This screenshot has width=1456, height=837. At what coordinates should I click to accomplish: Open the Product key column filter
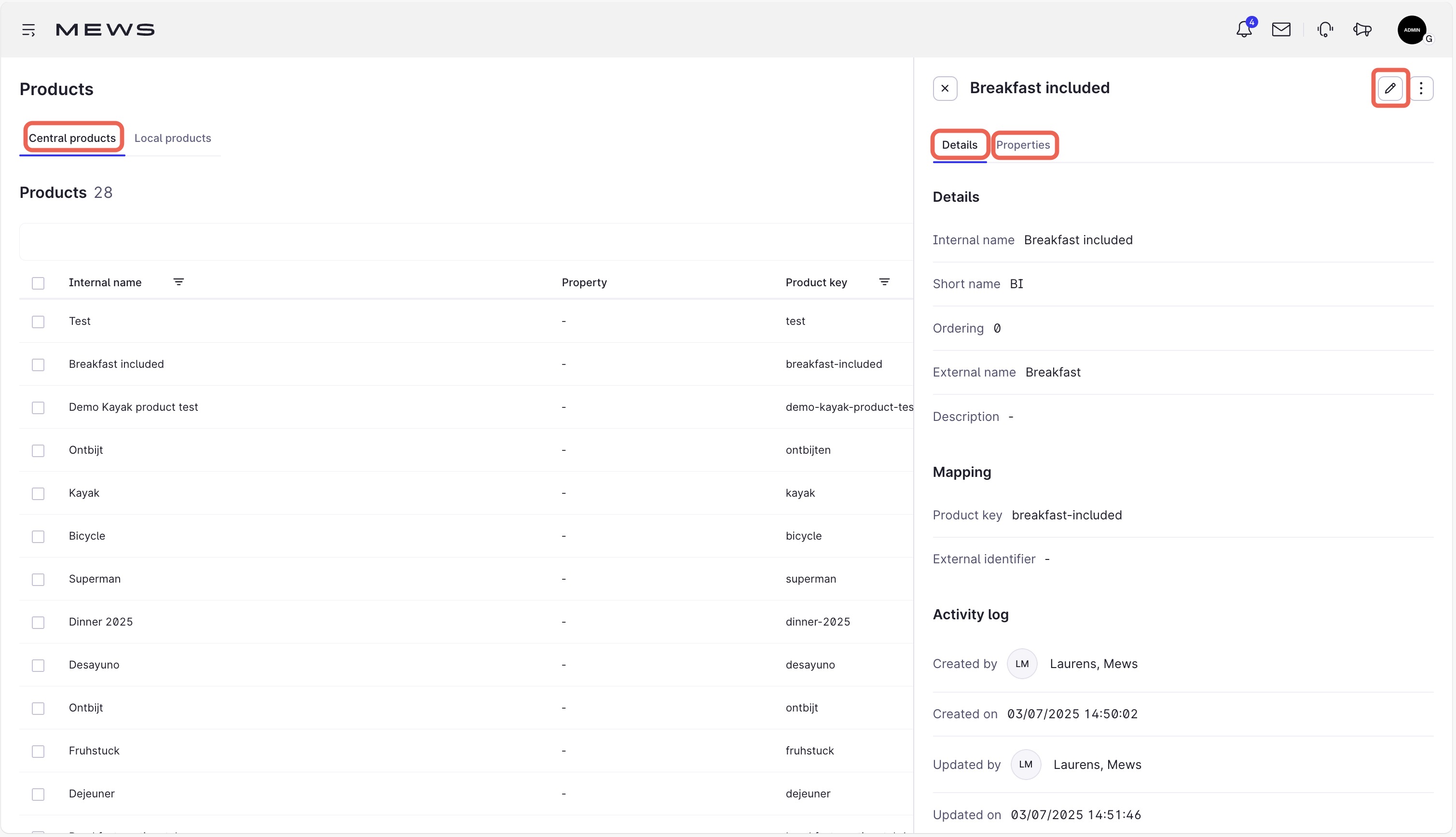884,282
